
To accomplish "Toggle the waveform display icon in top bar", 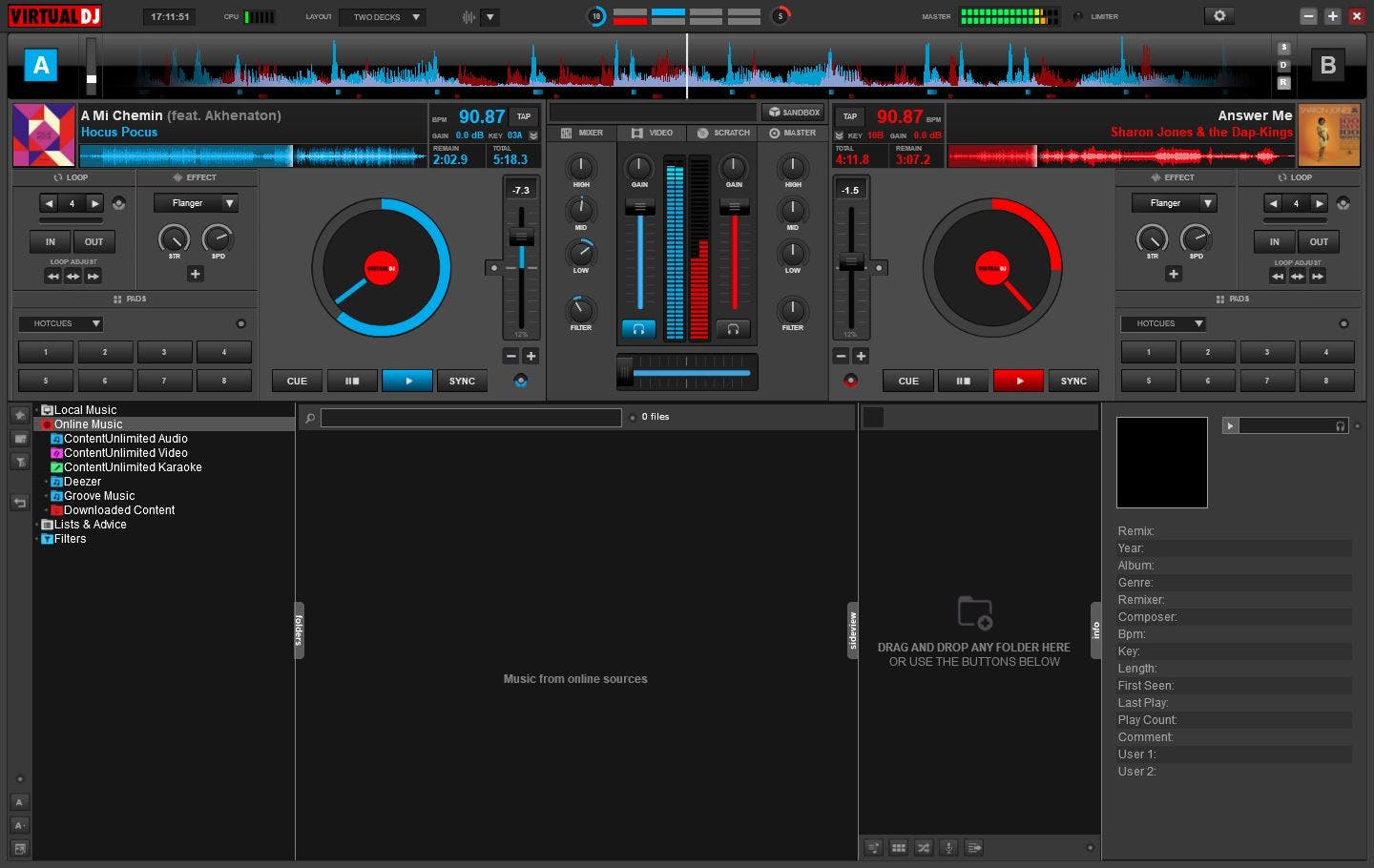I will click(468, 17).
